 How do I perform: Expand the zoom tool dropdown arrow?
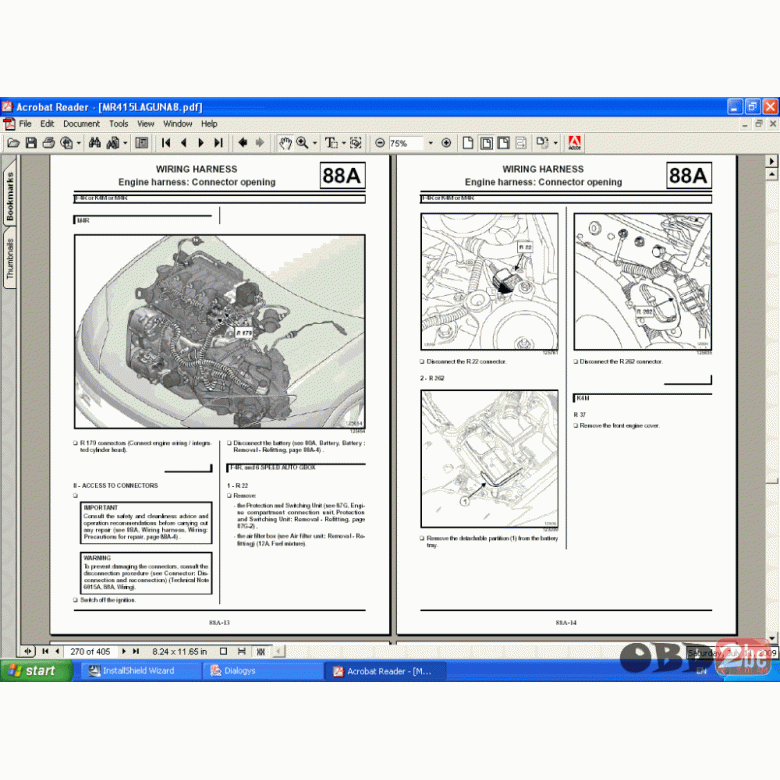point(314,143)
